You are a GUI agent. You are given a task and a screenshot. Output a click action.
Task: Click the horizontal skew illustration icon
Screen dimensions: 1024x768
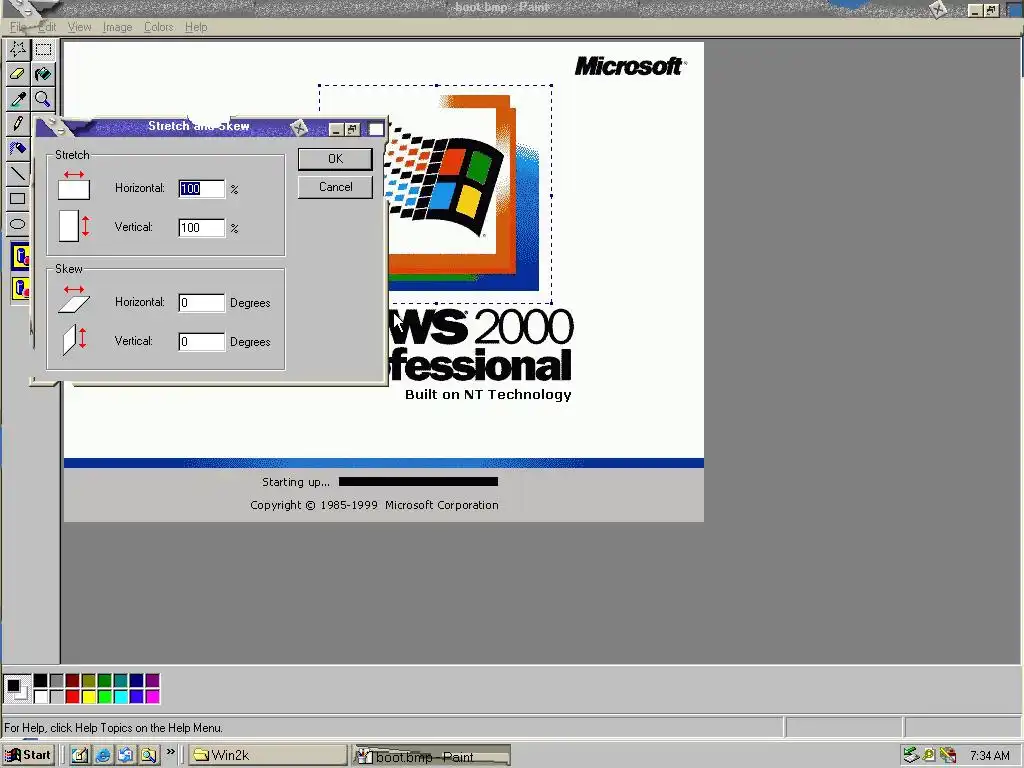click(74, 299)
